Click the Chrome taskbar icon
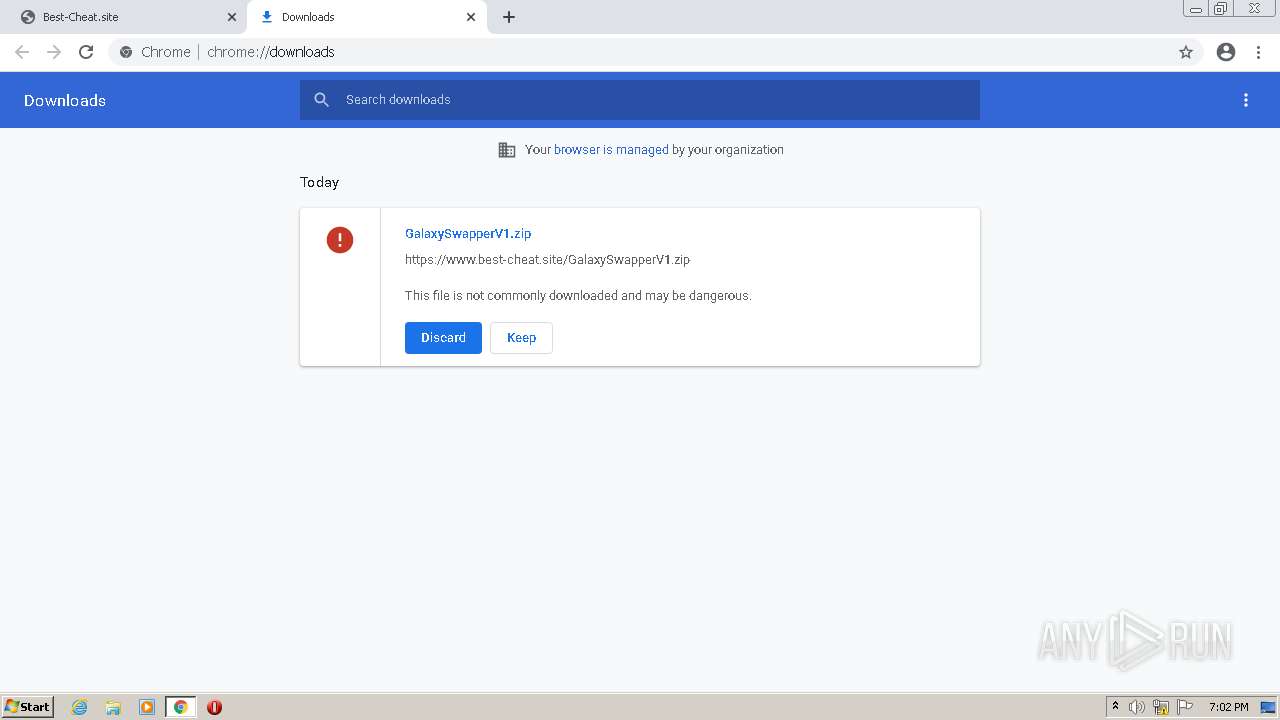1280x720 pixels. [181, 707]
